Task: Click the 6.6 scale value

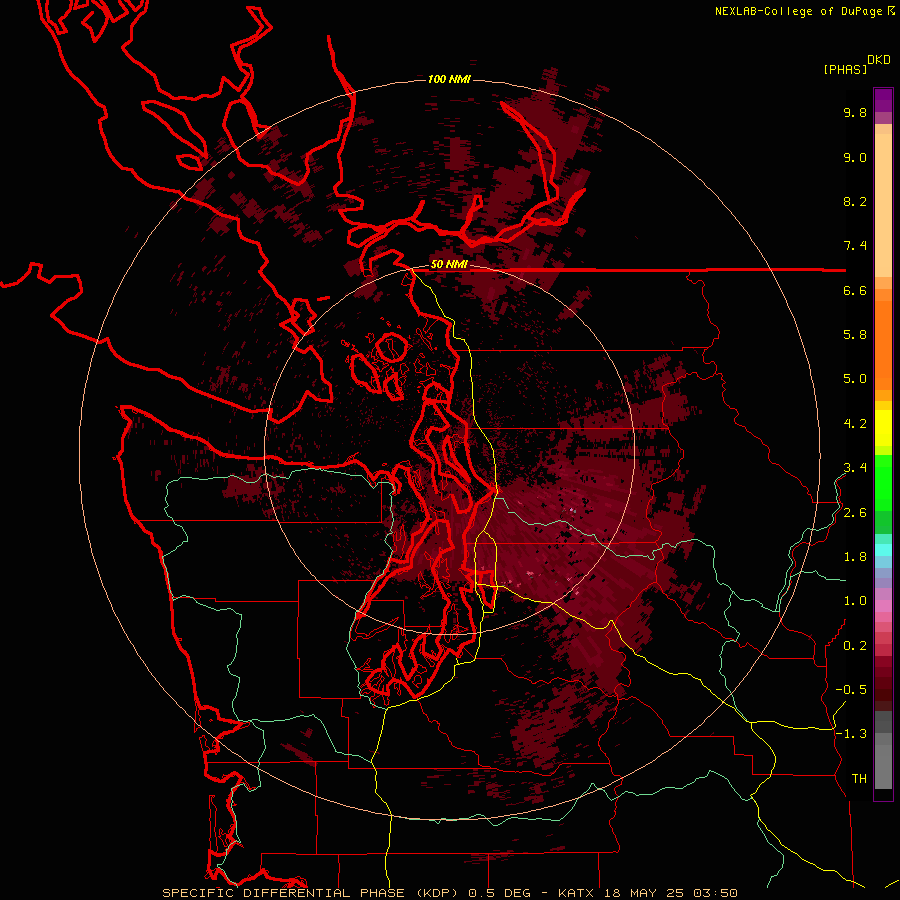Action: (855, 290)
